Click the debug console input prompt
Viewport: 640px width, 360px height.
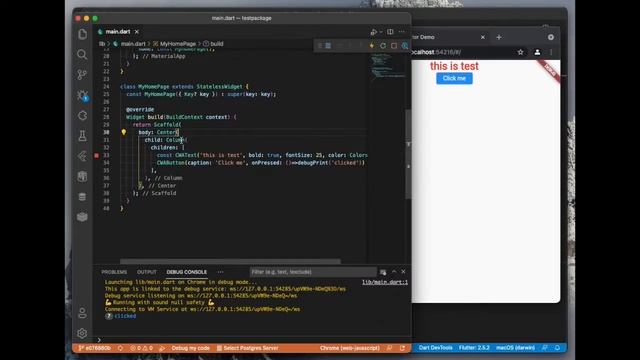pos(253,340)
